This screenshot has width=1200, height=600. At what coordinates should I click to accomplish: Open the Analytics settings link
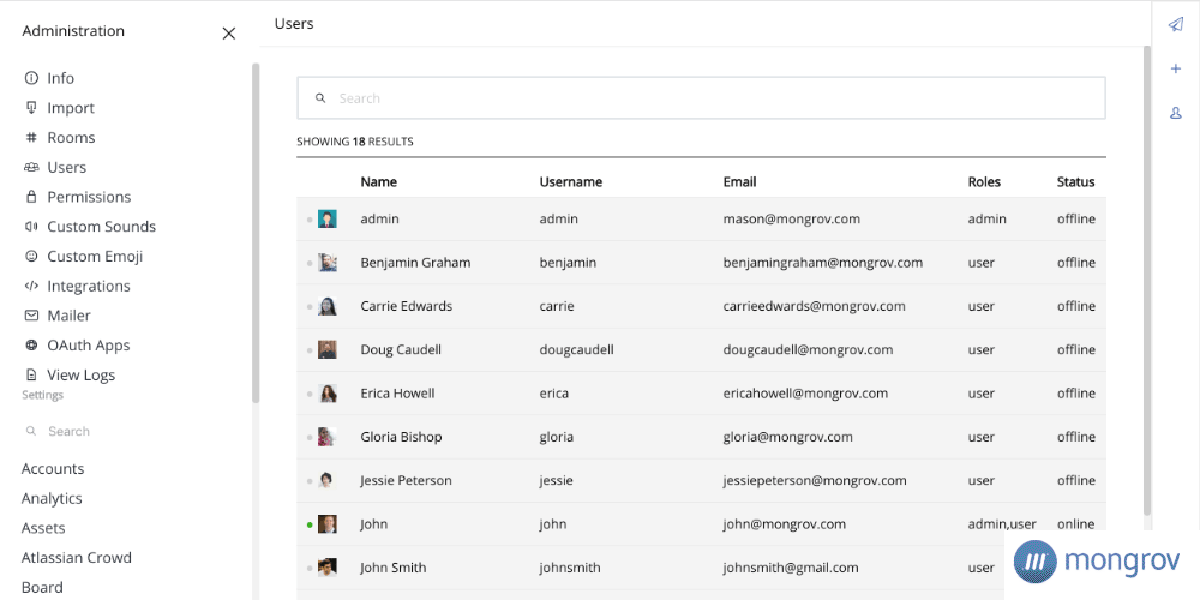(x=52, y=498)
